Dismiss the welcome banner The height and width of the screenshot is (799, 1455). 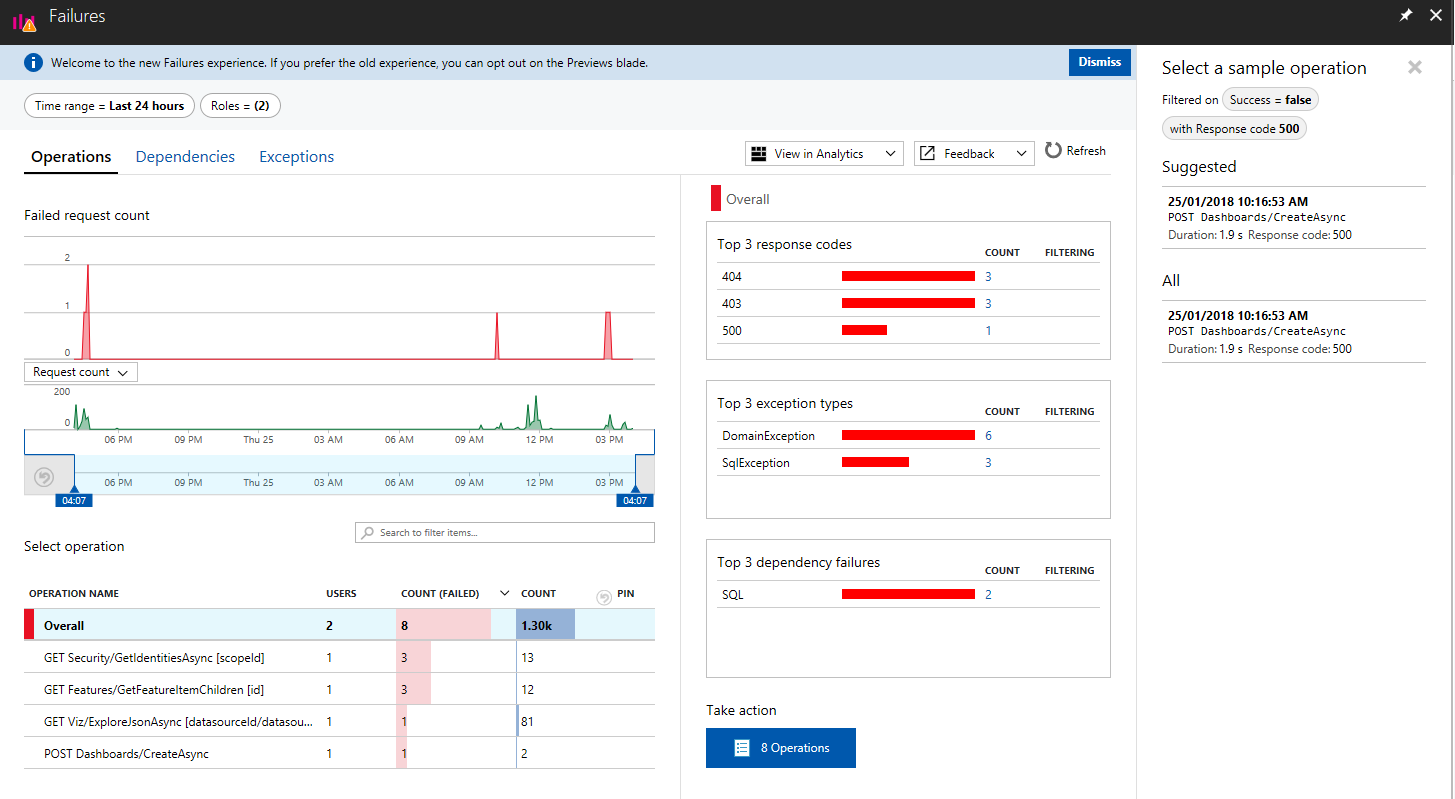(1099, 62)
